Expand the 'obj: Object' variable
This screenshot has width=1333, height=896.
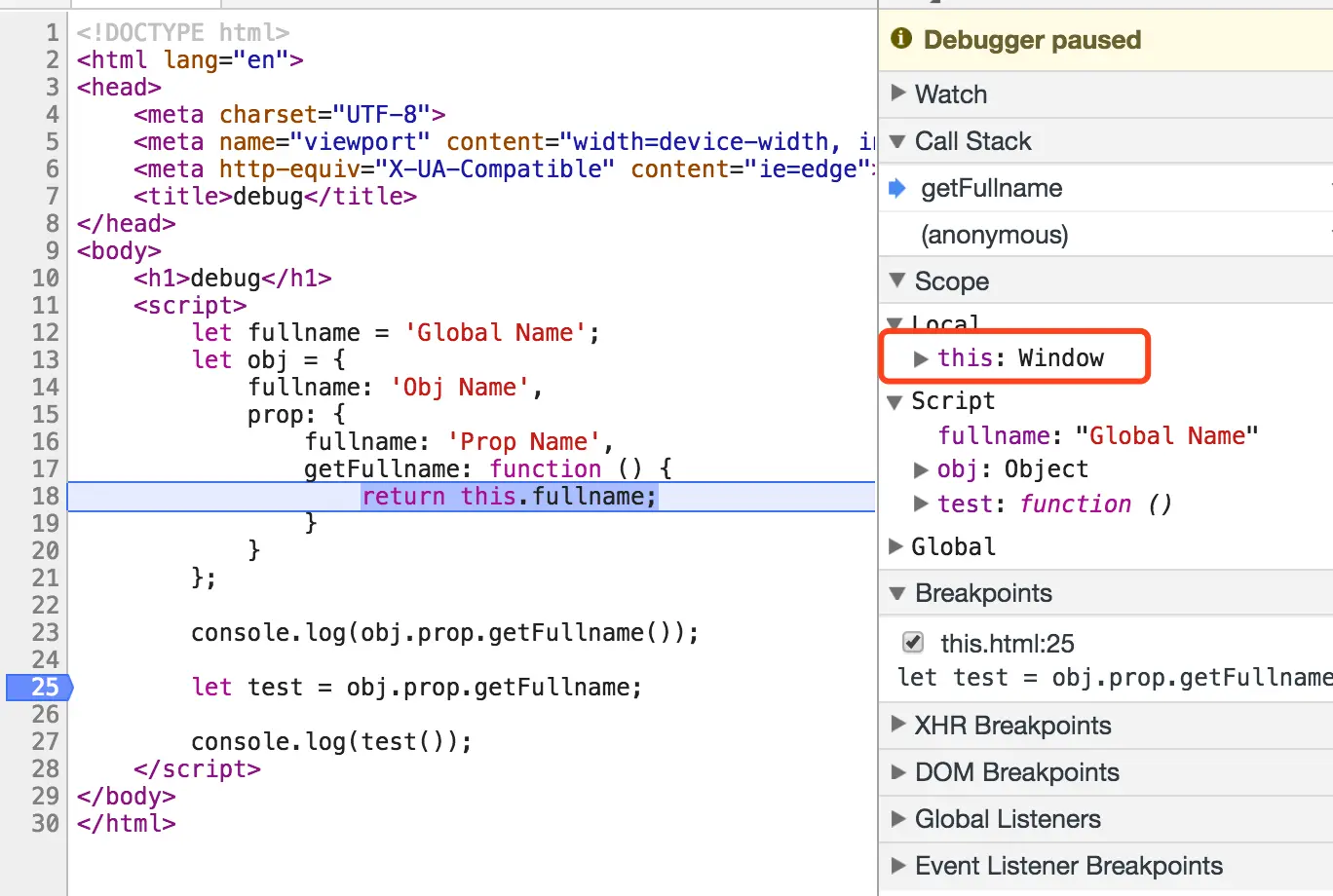[921, 469]
